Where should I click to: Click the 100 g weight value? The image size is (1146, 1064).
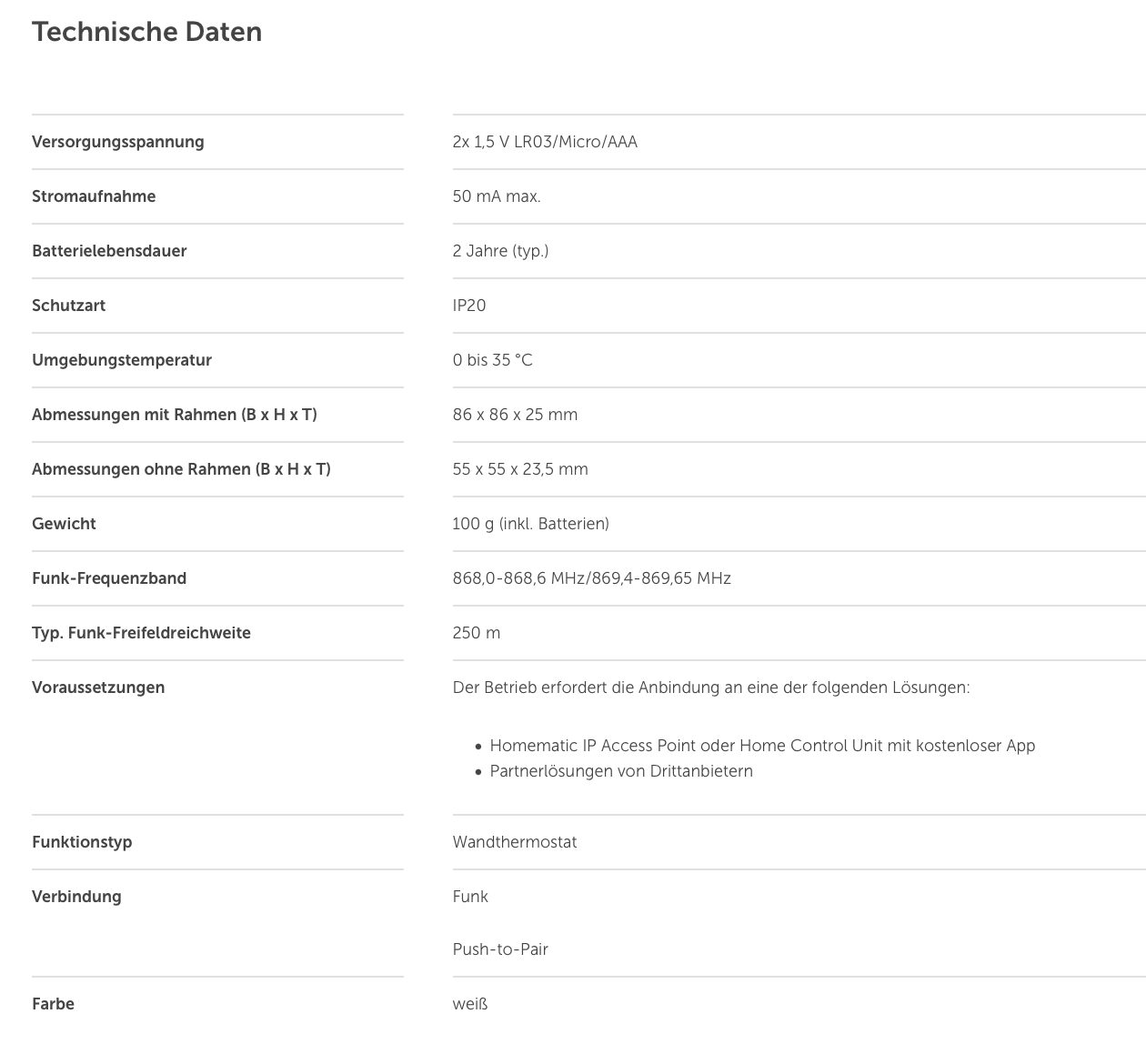coord(531,524)
